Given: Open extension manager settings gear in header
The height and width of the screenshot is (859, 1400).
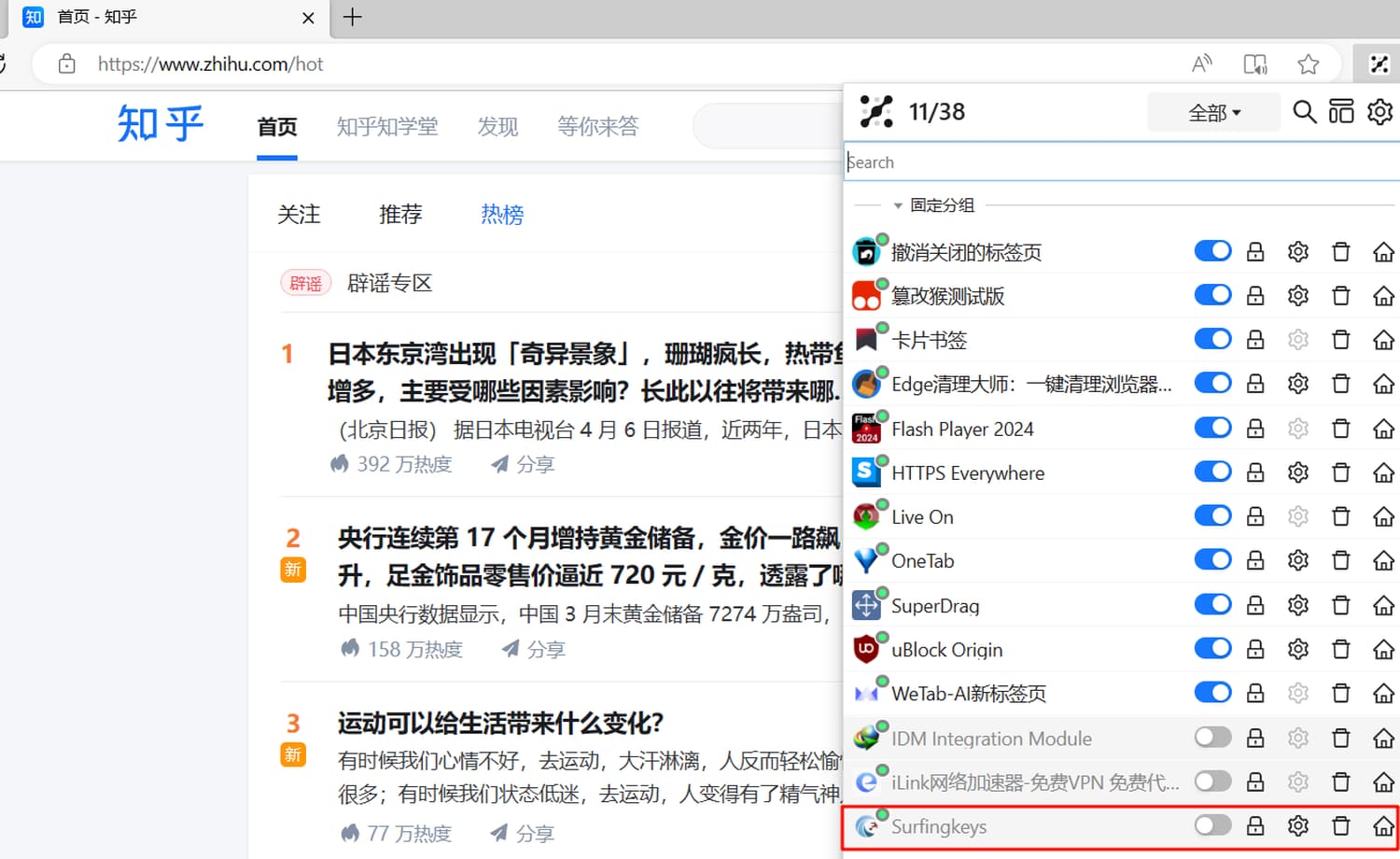Looking at the screenshot, I should coord(1379,112).
